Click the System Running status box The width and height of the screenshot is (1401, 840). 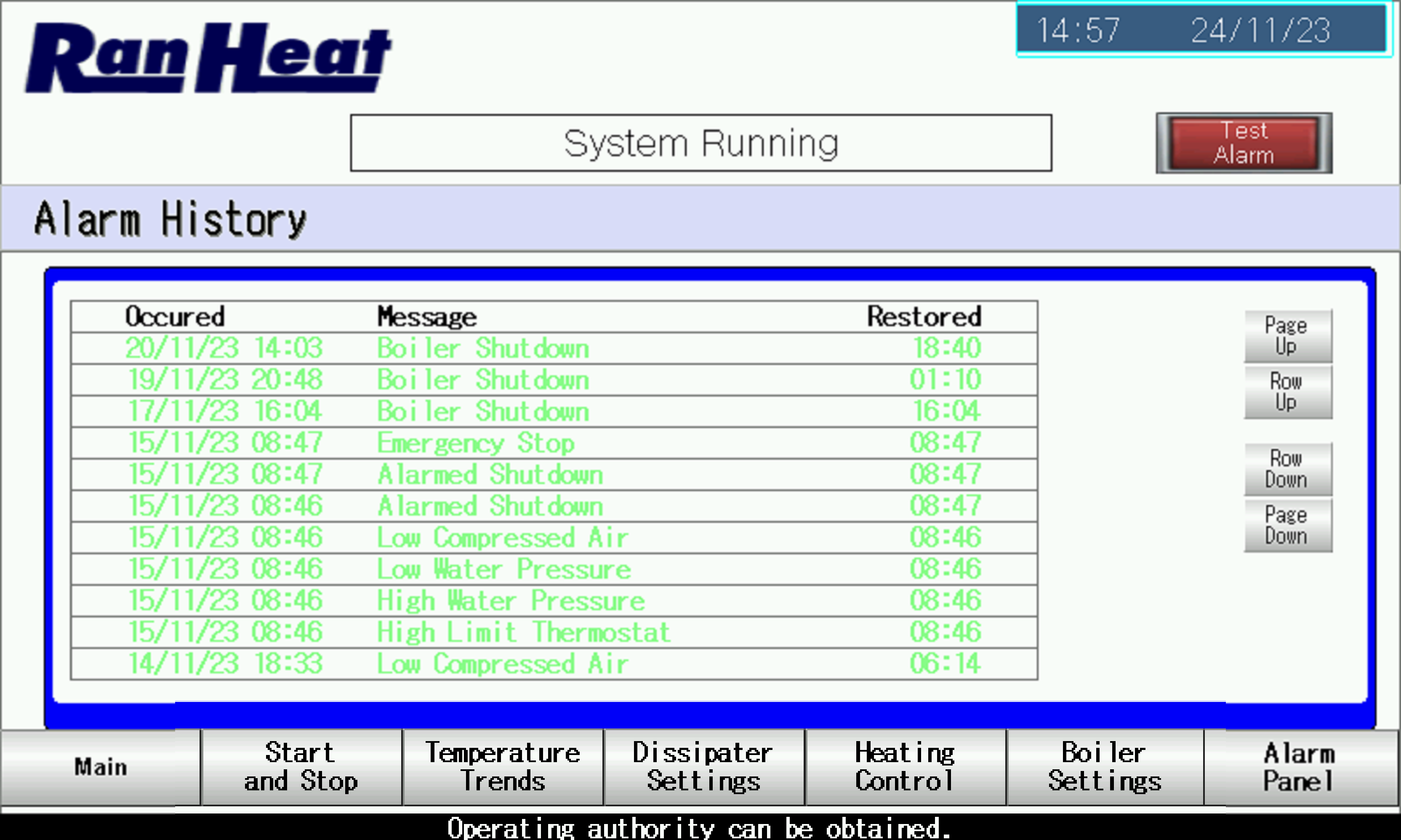[701, 143]
